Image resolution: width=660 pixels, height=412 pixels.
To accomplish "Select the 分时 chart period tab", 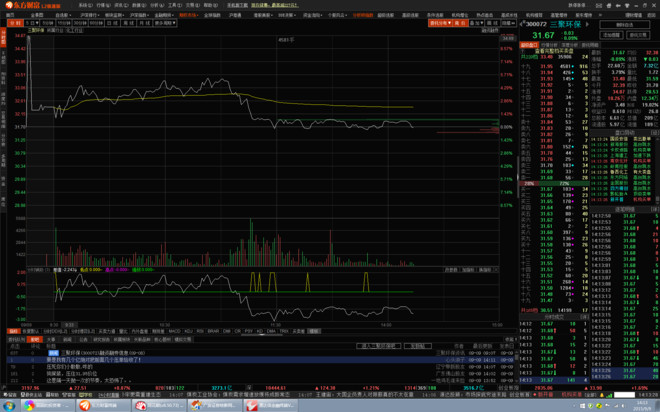I will coord(15,23).
